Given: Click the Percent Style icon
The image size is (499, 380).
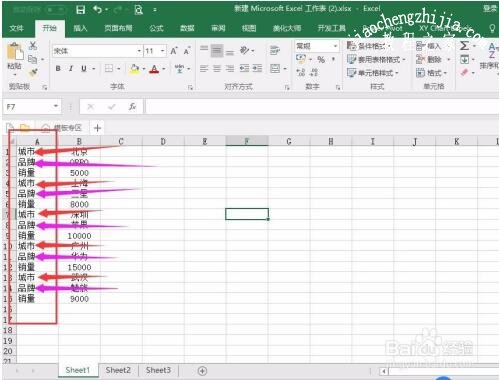Looking at the screenshot, I should [321, 60].
